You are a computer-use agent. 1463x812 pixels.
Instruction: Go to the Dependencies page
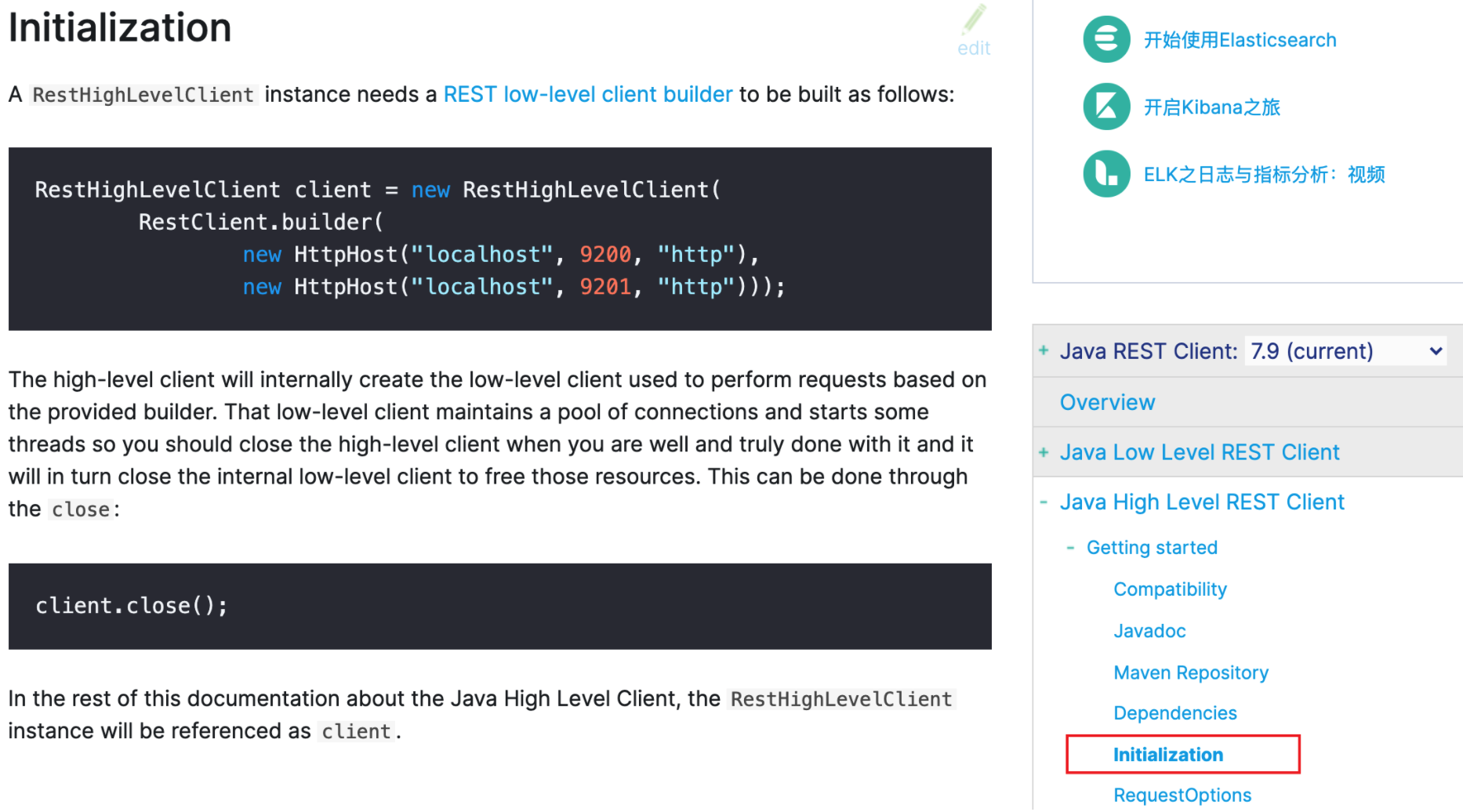pyautogui.click(x=1175, y=713)
